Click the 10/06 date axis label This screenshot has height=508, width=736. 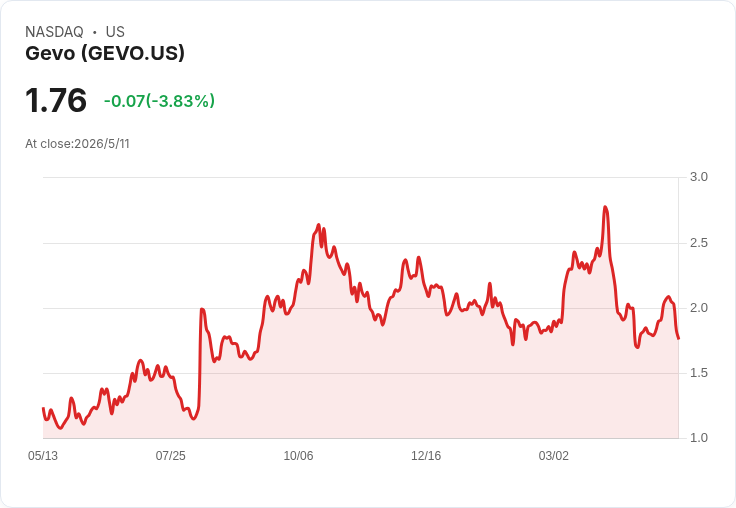[298, 455]
